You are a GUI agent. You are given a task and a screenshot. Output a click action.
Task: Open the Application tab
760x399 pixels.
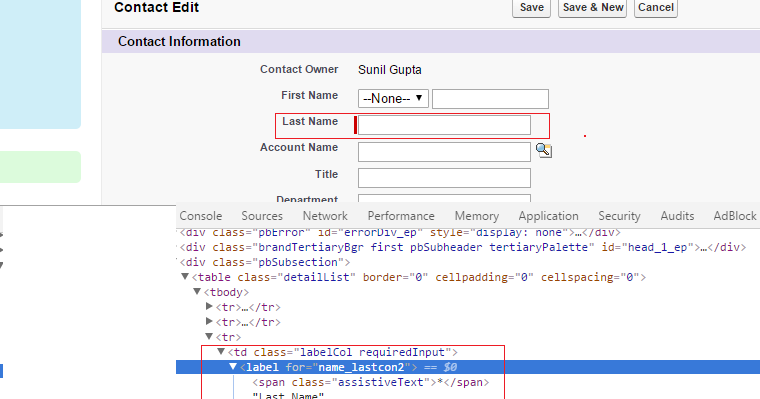548,216
